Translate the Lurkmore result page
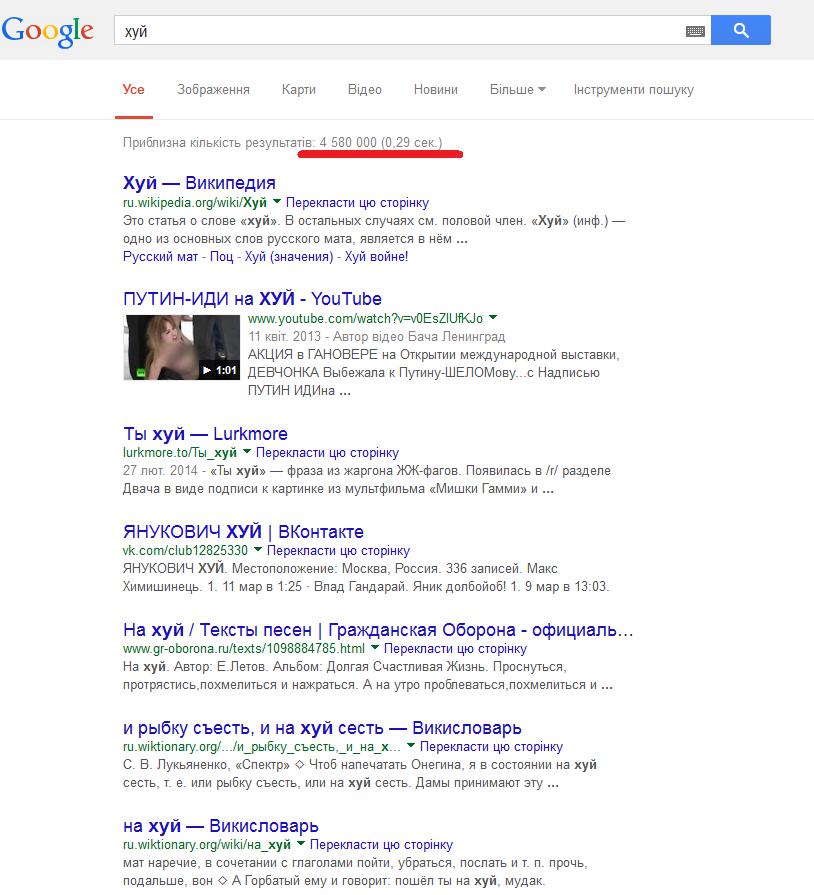 coord(327,453)
